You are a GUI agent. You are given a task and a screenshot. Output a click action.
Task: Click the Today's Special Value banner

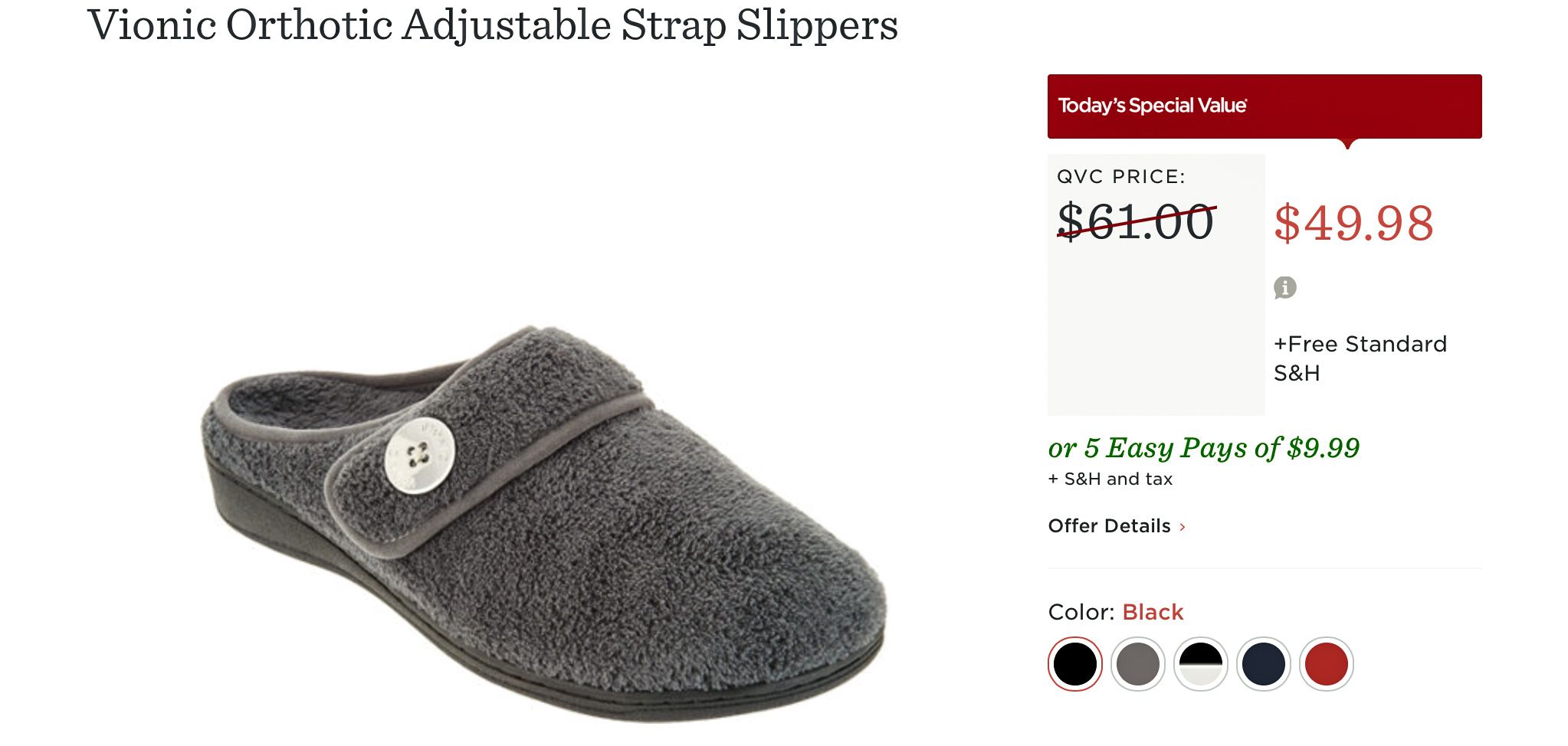click(x=1265, y=106)
